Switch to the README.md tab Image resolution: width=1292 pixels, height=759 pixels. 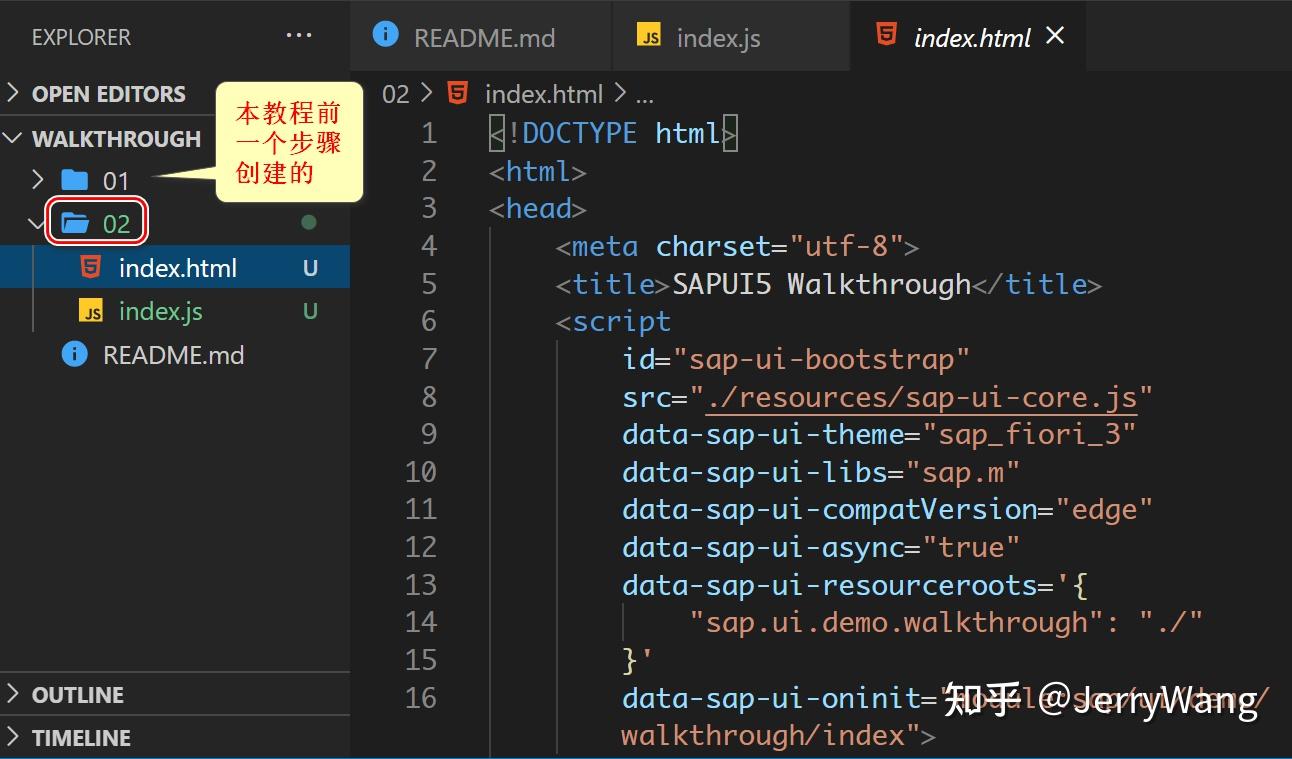click(484, 36)
